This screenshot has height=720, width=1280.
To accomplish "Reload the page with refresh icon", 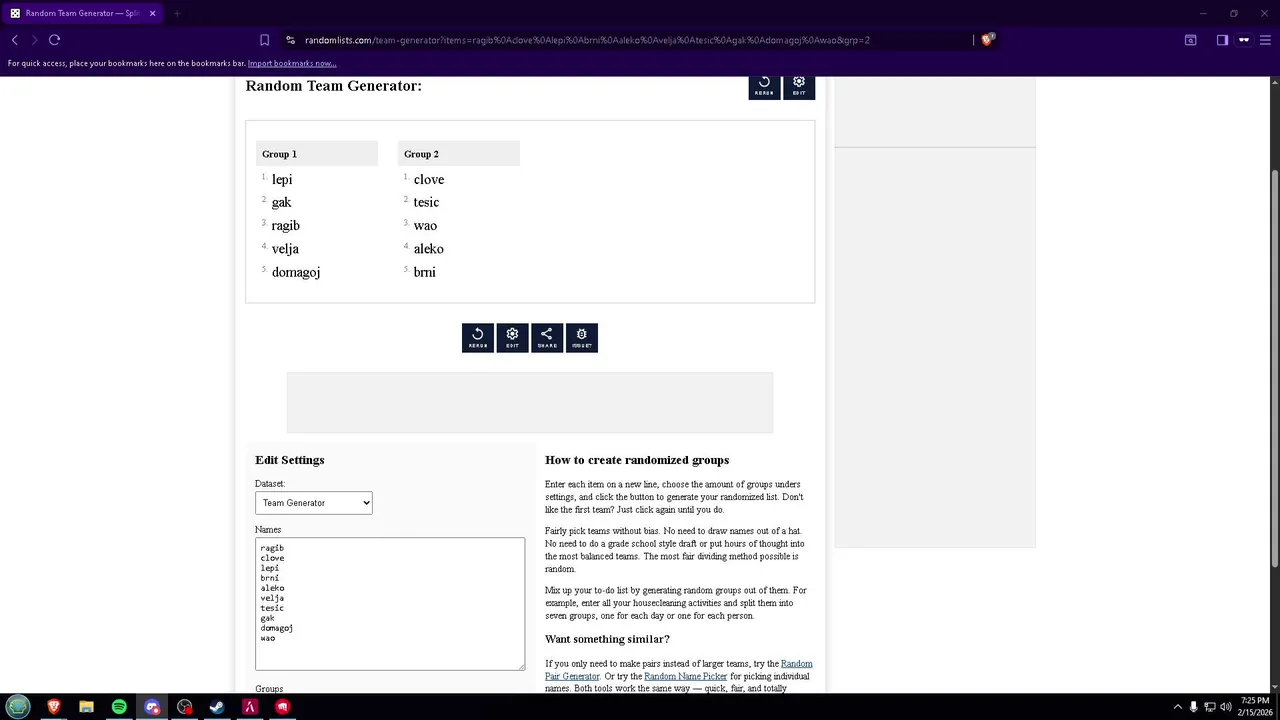I will coord(54,40).
